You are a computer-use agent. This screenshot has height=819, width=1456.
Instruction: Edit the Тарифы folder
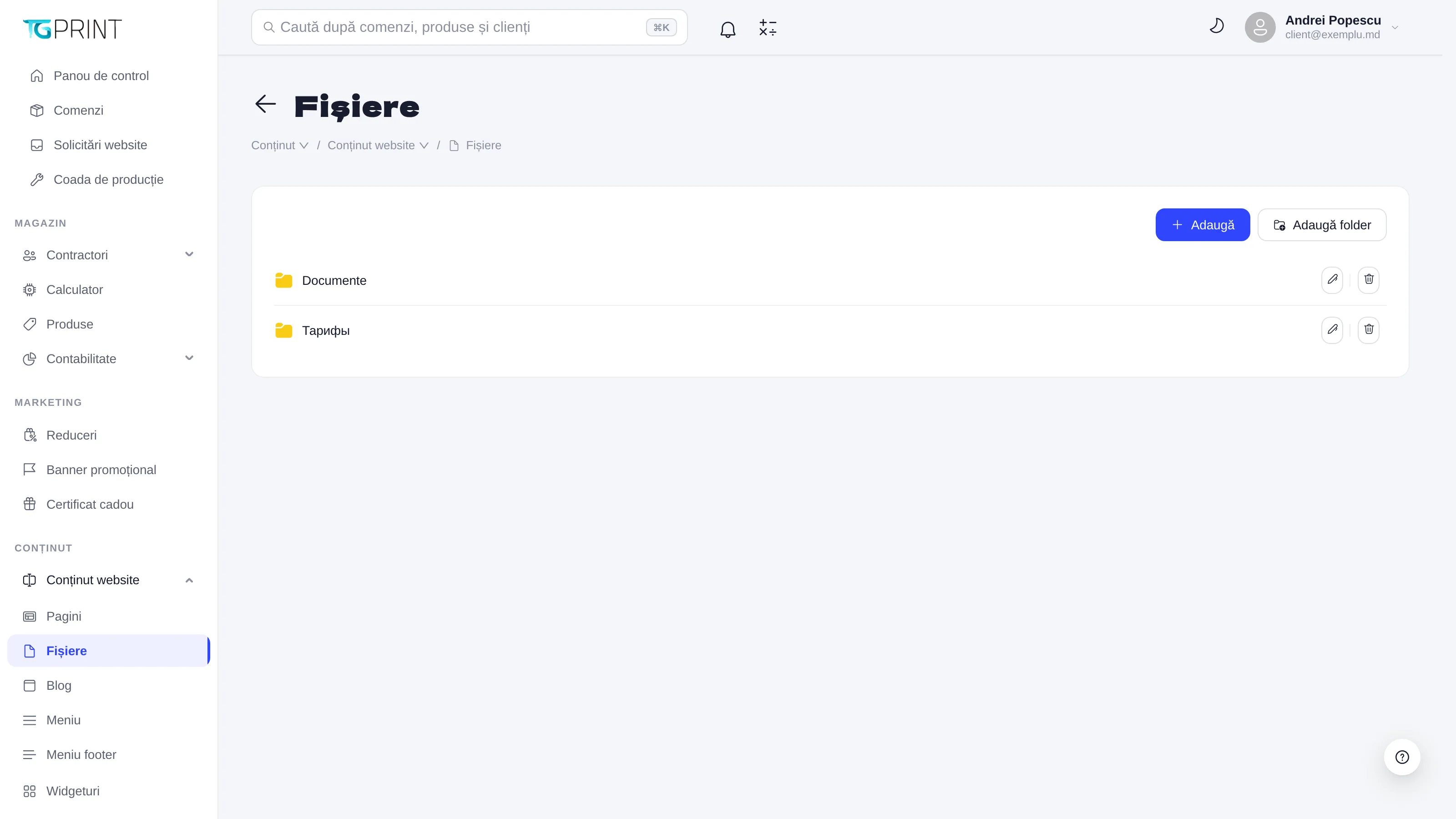[1332, 329]
